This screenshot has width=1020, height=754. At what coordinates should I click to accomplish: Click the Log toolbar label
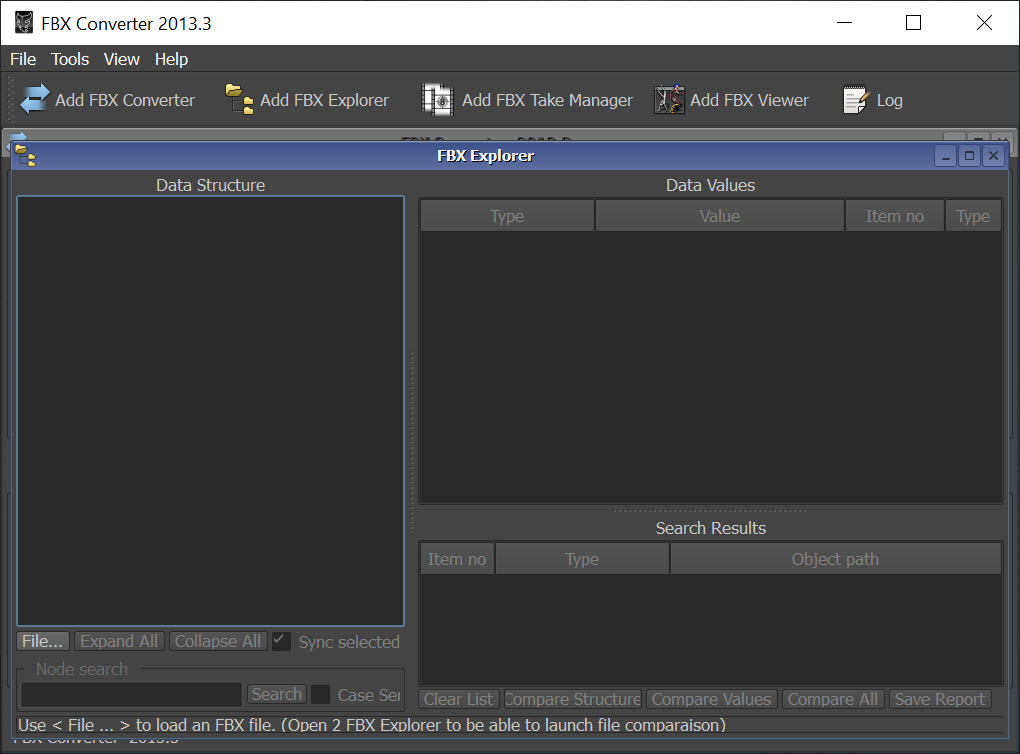click(889, 100)
